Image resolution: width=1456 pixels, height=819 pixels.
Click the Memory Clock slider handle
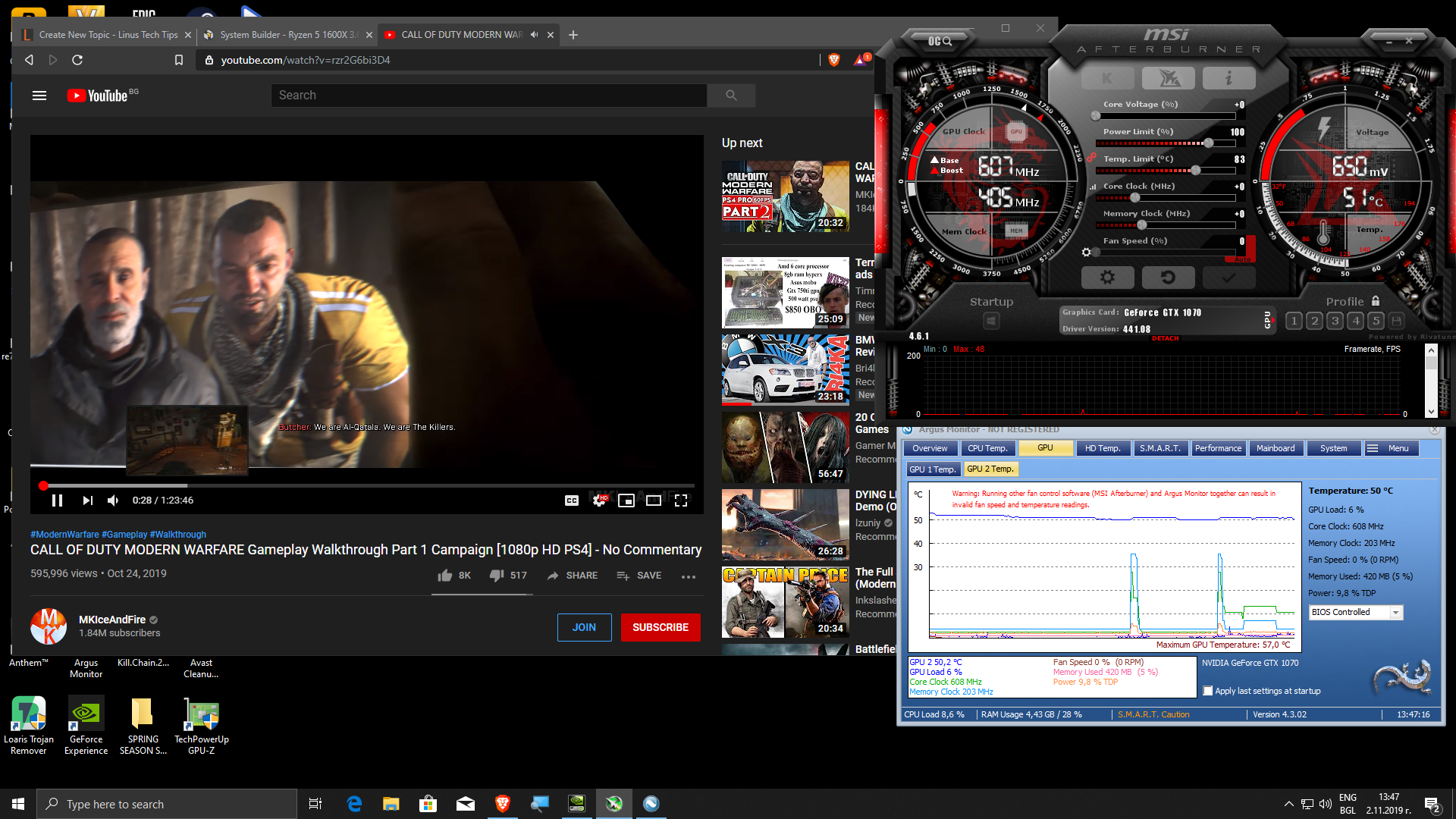point(1143,225)
